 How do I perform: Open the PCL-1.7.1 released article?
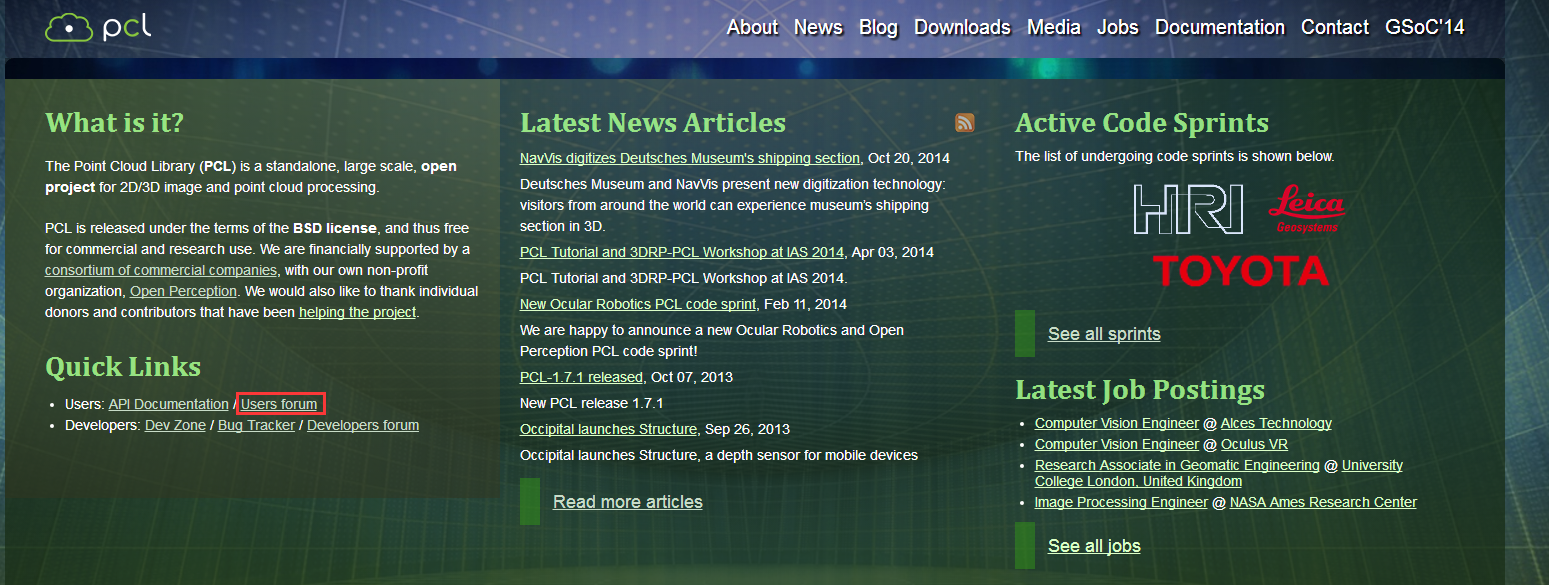[x=581, y=377]
